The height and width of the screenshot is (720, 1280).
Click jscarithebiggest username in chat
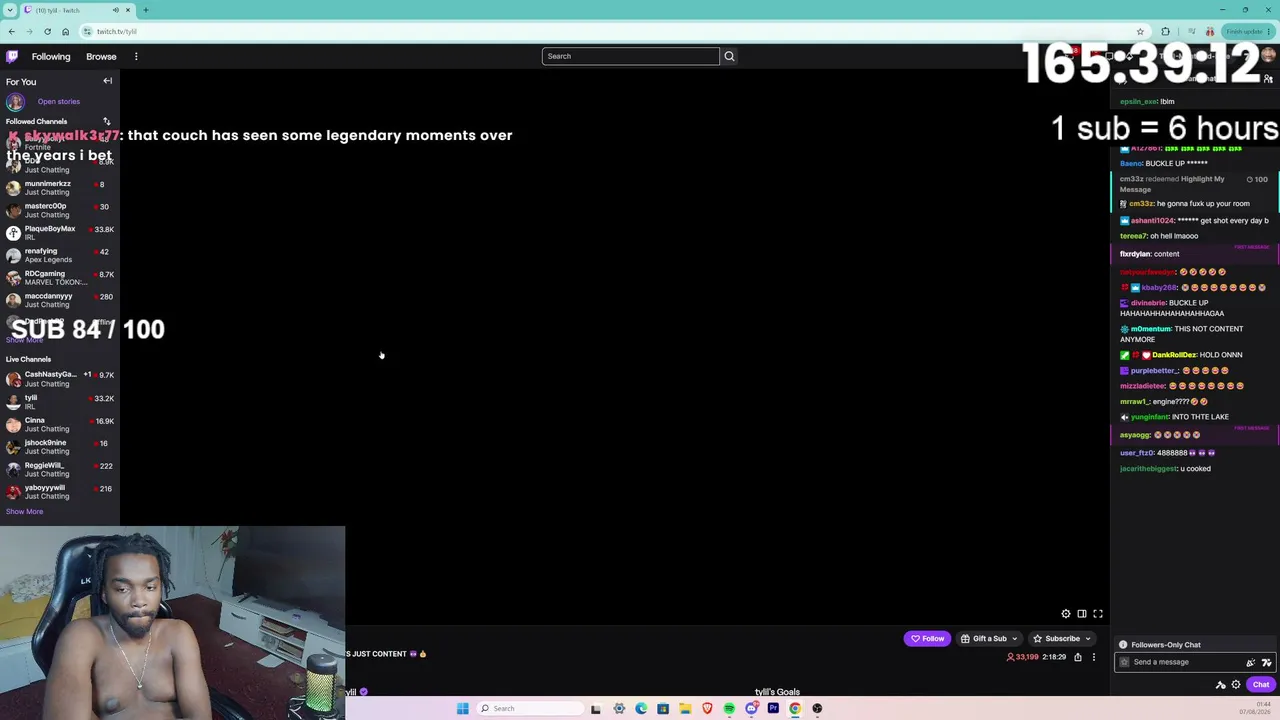click(x=1149, y=469)
